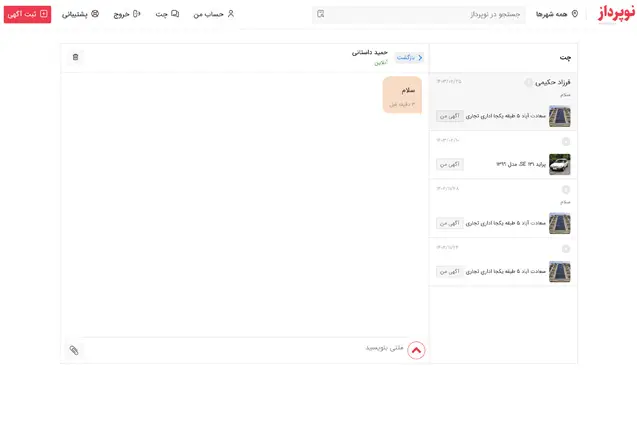Click the location pin icon beside همه شهرها

point(574,14)
